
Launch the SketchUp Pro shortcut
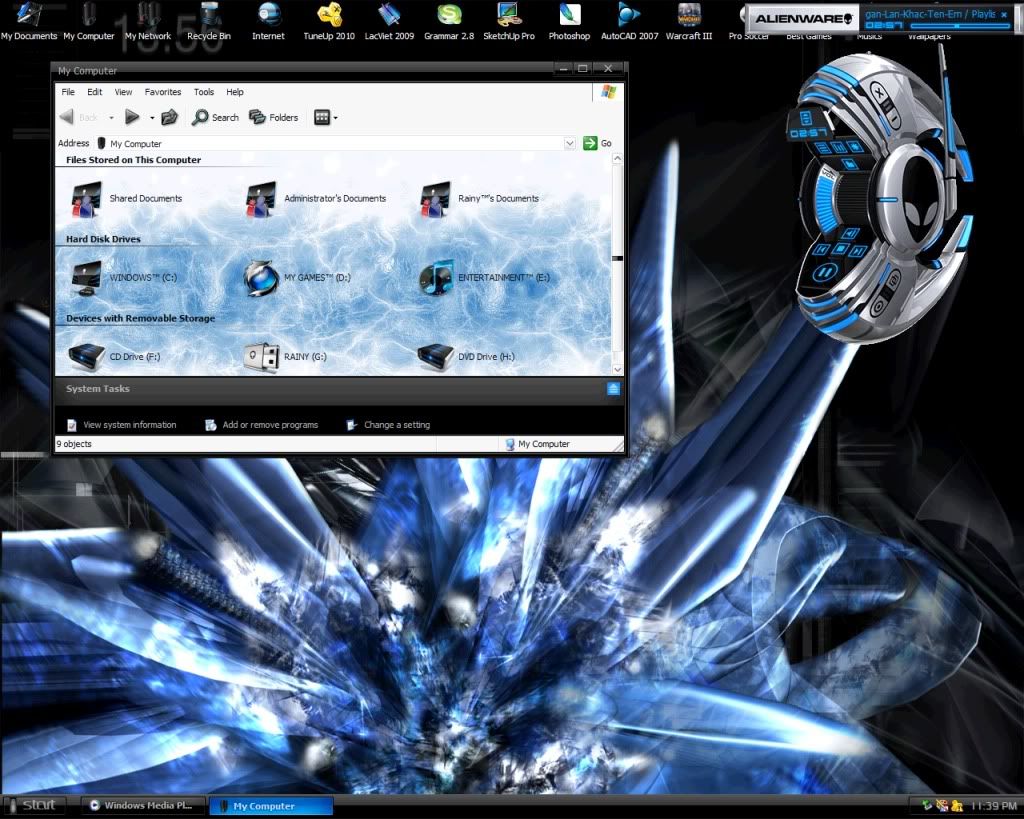pos(509,21)
